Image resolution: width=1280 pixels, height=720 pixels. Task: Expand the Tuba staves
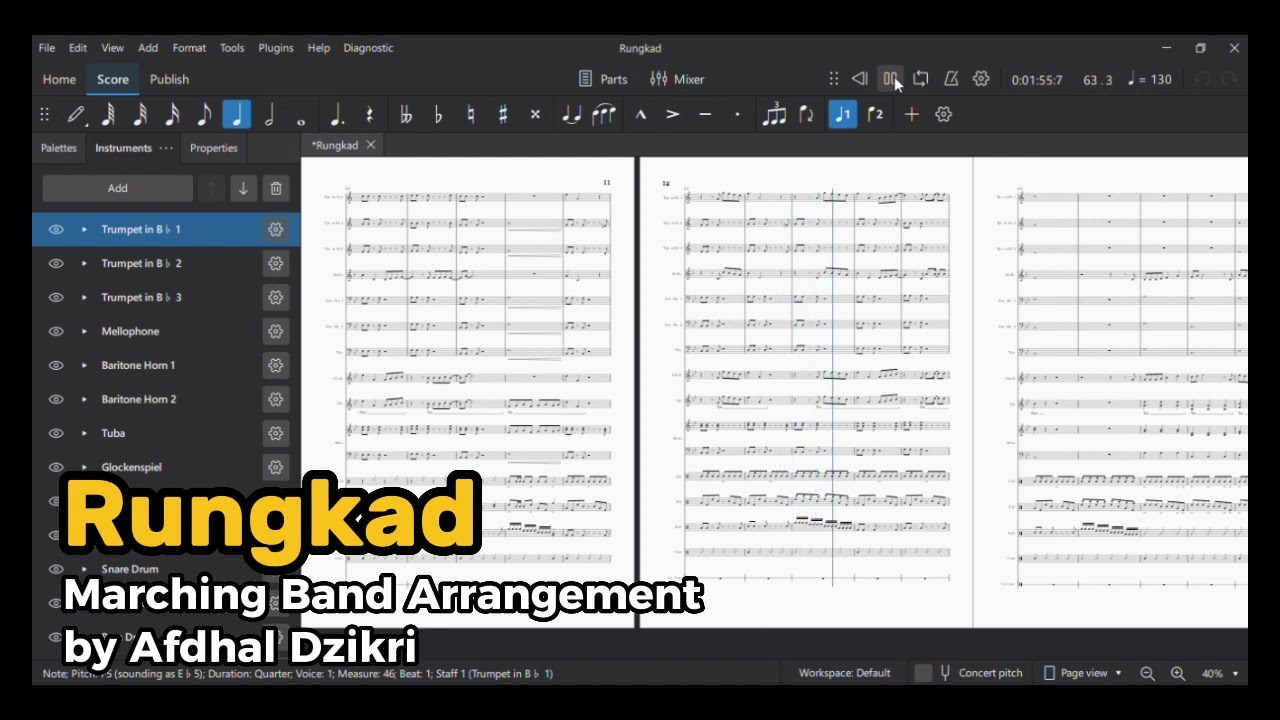click(84, 433)
